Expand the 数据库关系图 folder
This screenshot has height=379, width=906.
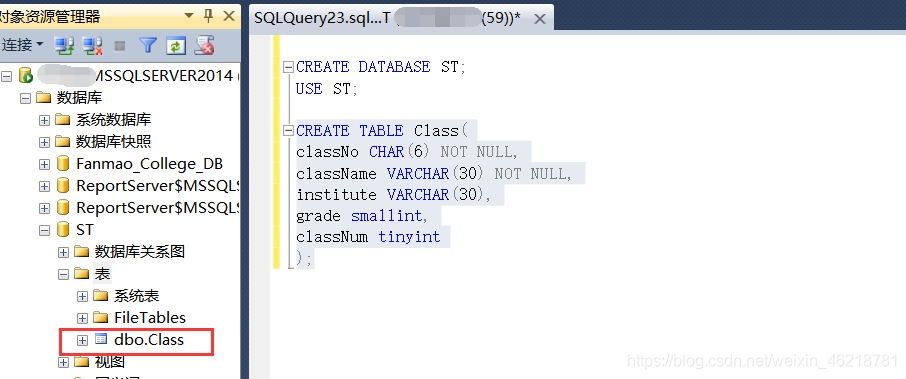point(64,252)
